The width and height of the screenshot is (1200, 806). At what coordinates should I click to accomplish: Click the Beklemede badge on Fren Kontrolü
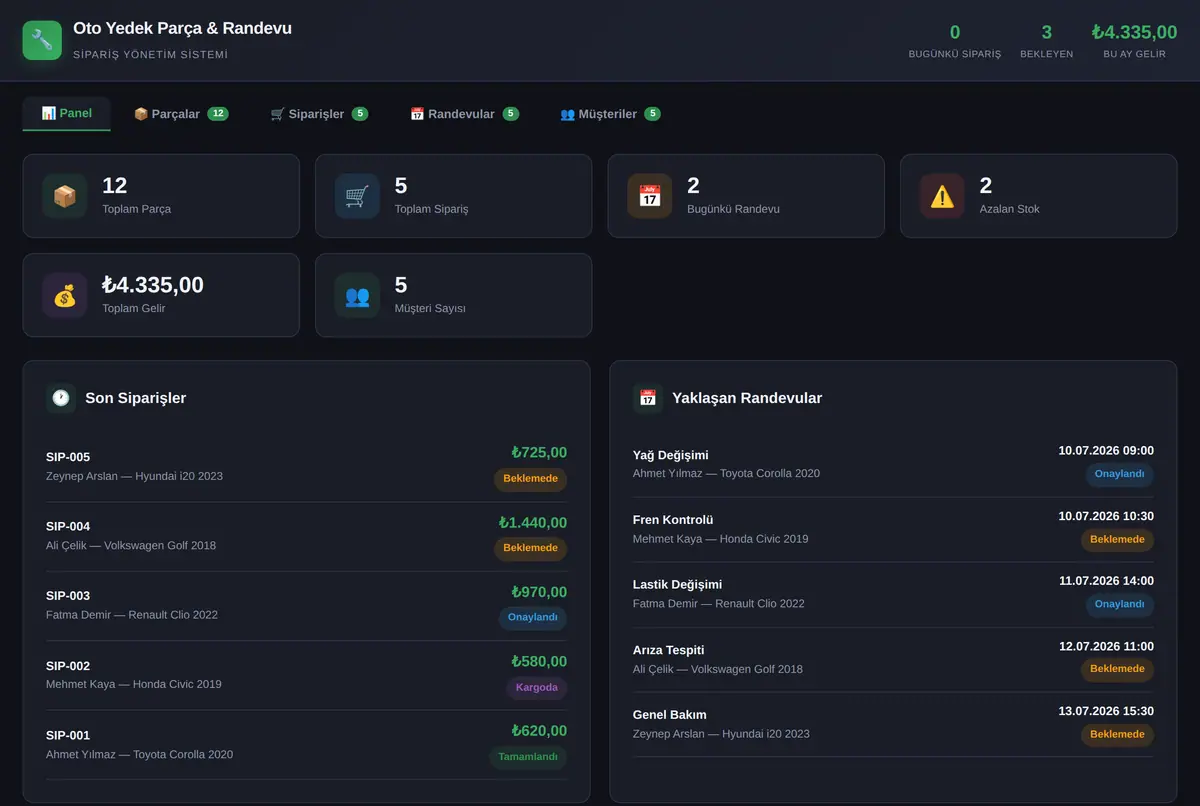pyautogui.click(x=1117, y=540)
